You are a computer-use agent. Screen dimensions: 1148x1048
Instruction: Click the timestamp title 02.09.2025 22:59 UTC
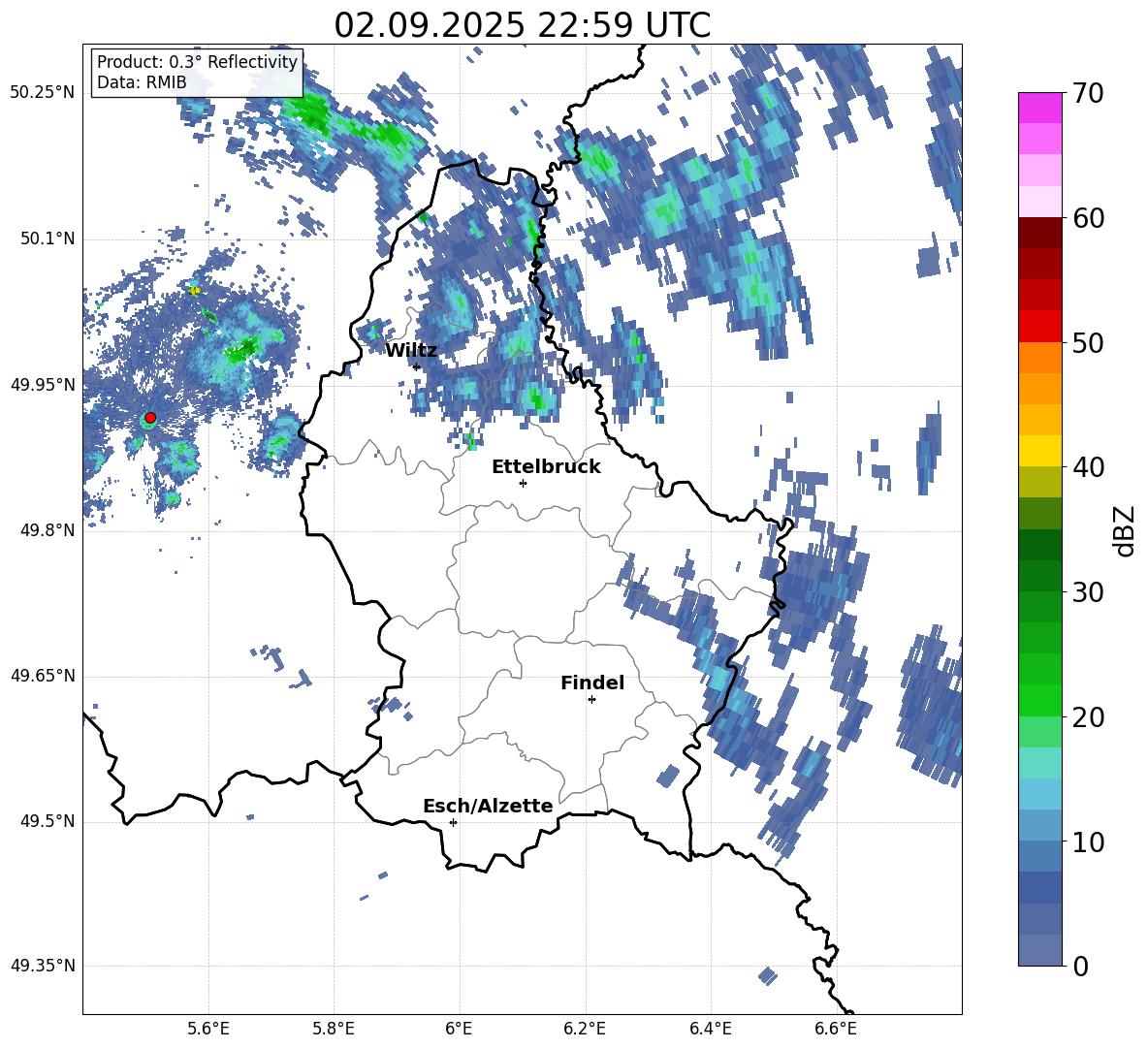pyautogui.click(x=522, y=25)
